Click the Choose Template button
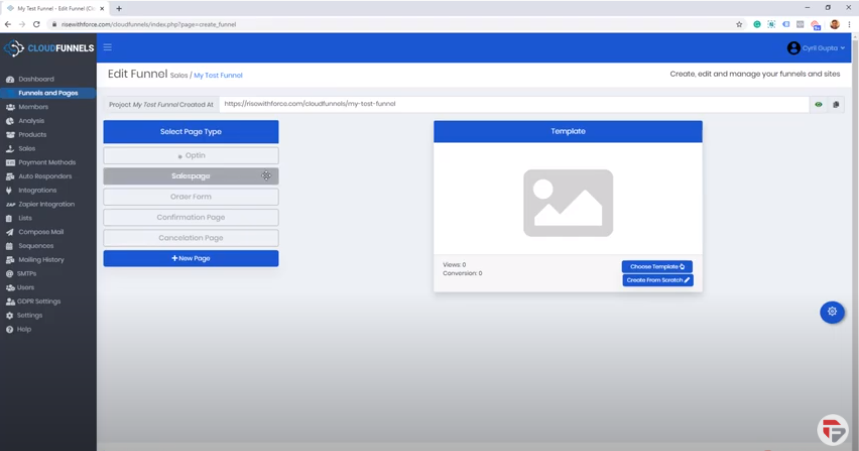 pos(657,267)
